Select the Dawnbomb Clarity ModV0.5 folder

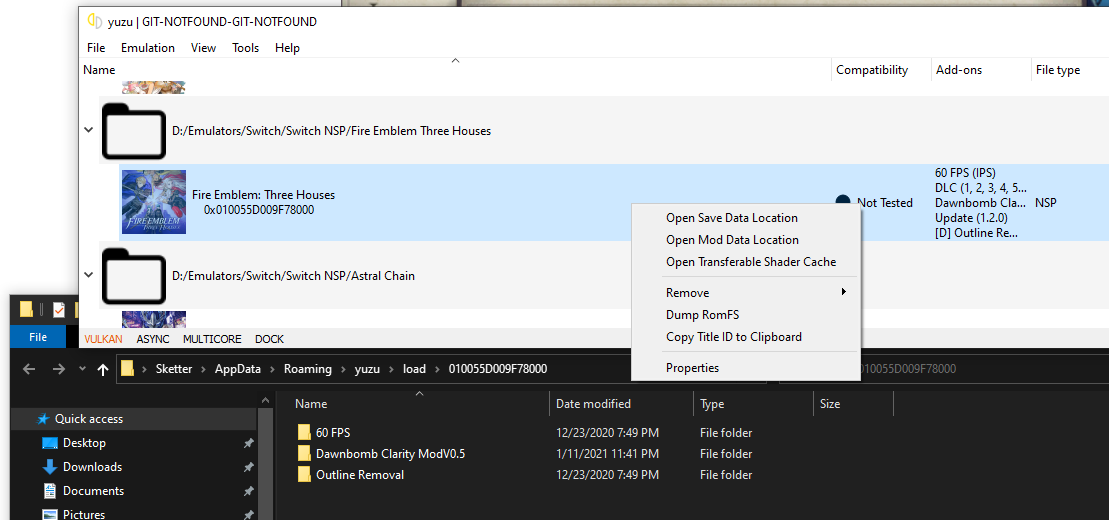coord(390,453)
